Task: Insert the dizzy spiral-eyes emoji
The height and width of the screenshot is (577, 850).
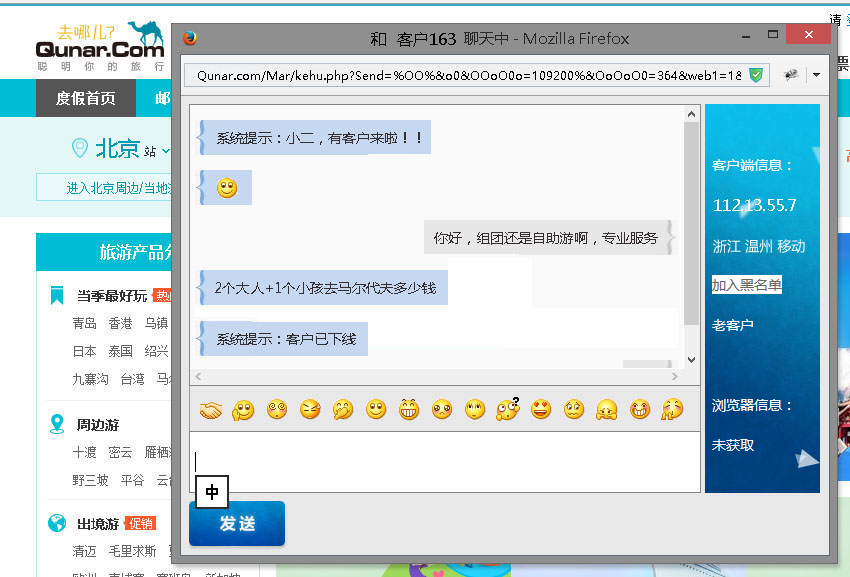Action: [x=276, y=409]
